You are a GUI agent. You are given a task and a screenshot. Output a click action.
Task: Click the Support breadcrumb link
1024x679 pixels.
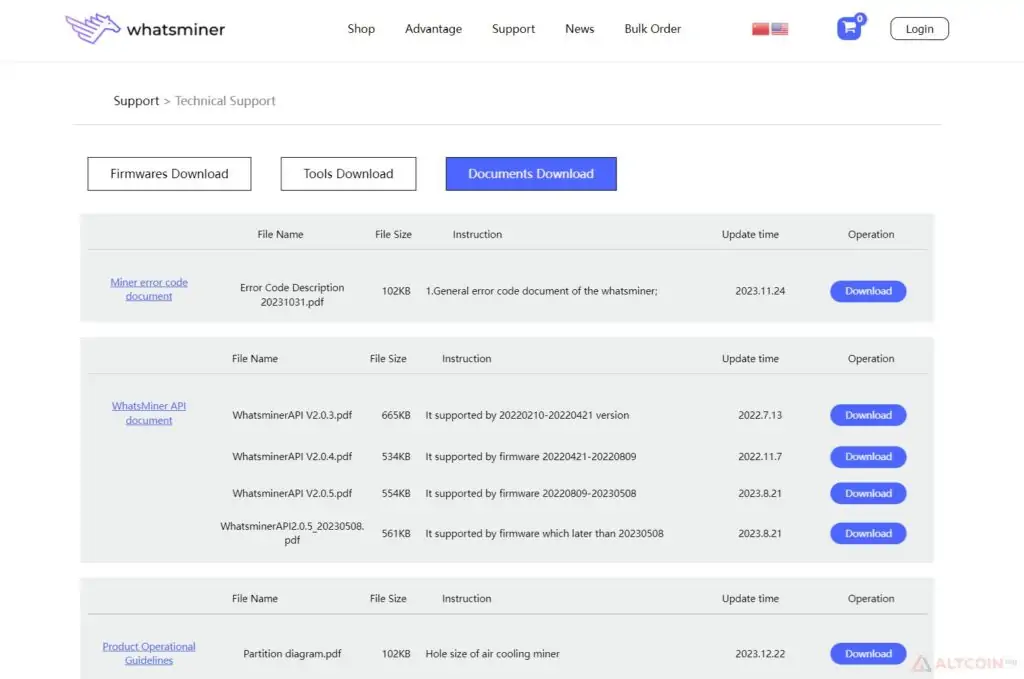[136, 101]
